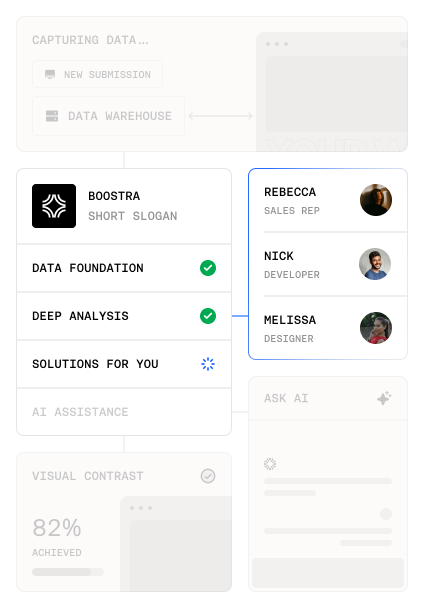The image size is (424, 608).
Task: Click the Data Foundation green checkmark
Action: coord(208,268)
